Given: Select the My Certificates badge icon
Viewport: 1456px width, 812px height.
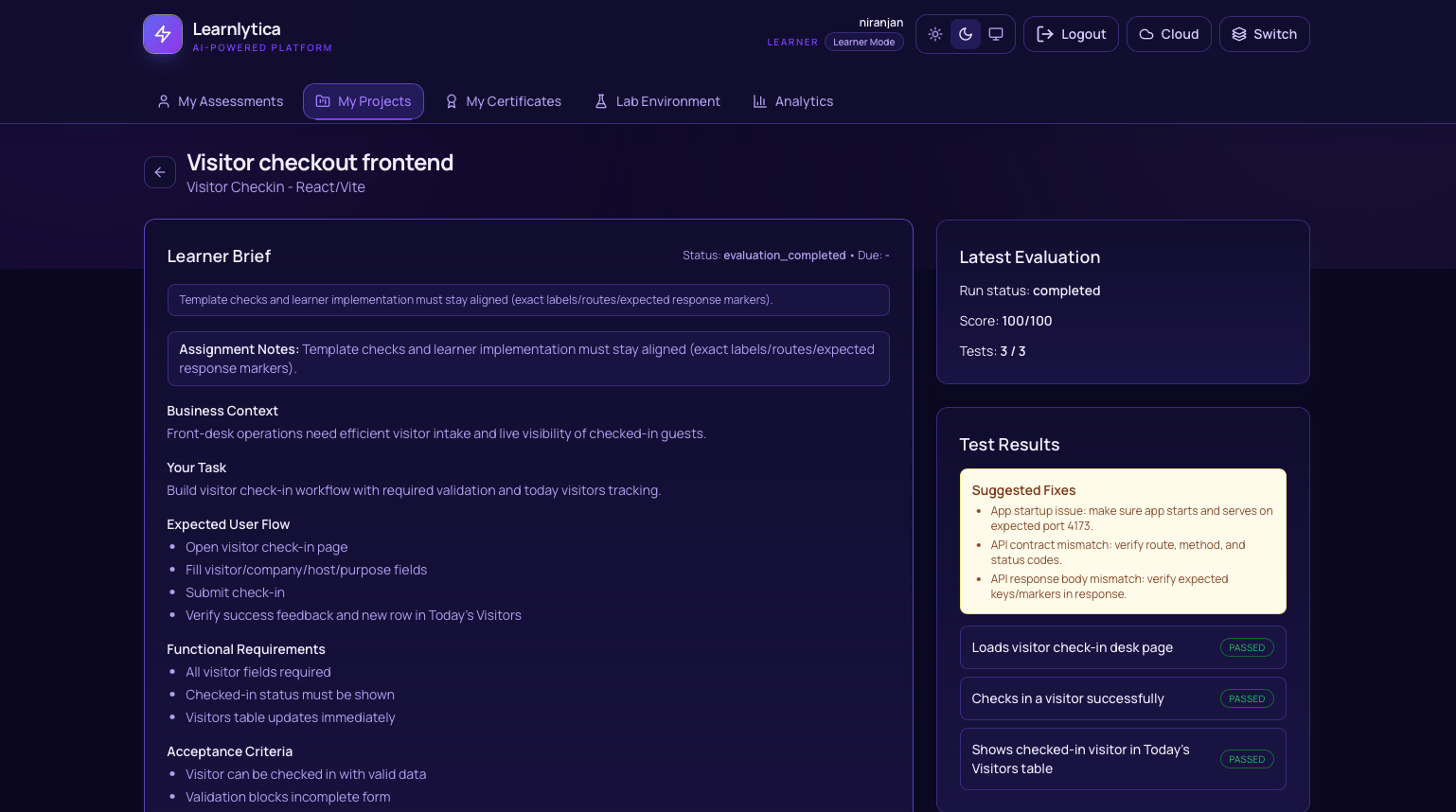Looking at the screenshot, I should pyautogui.click(x=452, y=101).
